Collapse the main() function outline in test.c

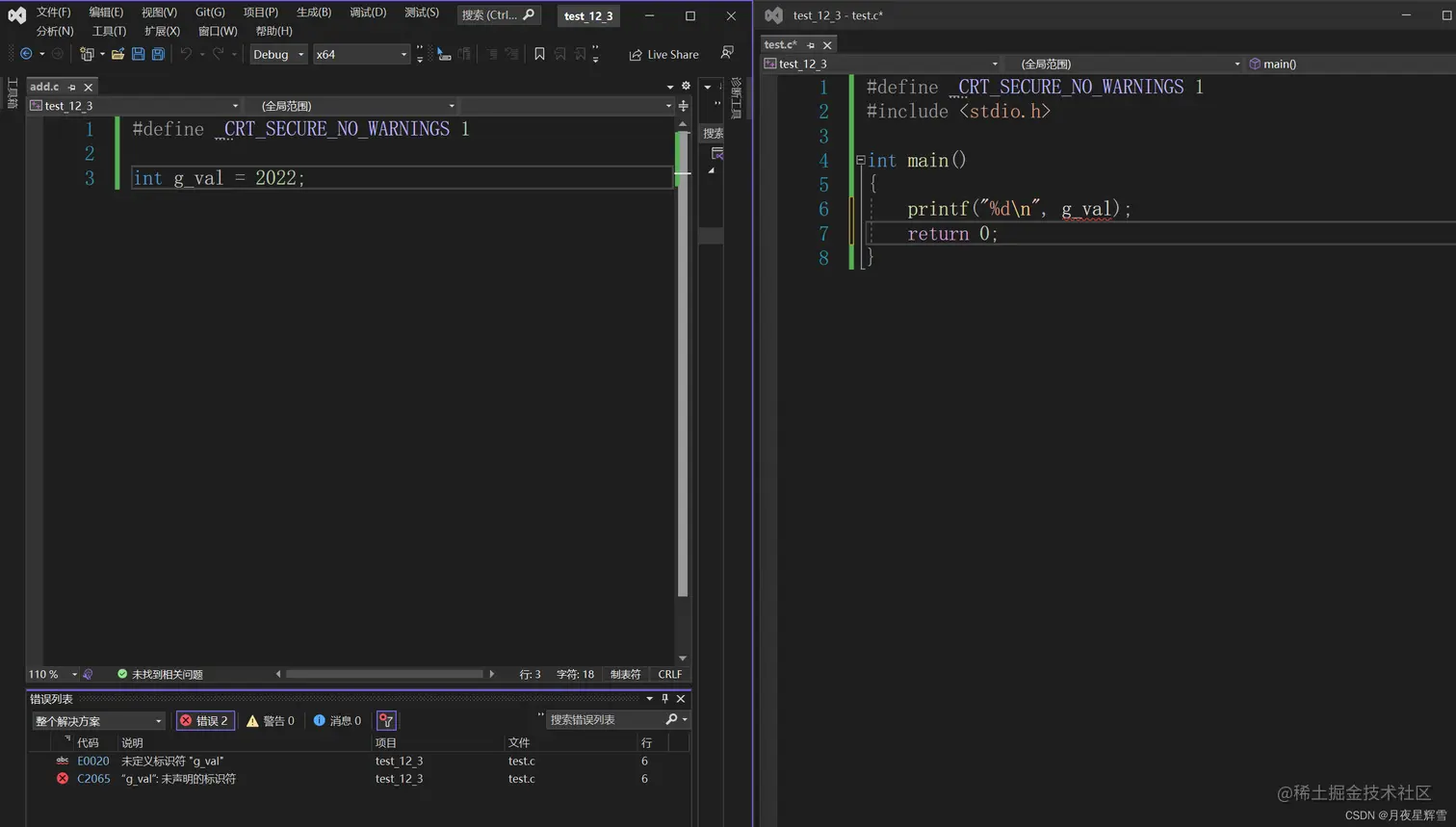click(860, 160)
